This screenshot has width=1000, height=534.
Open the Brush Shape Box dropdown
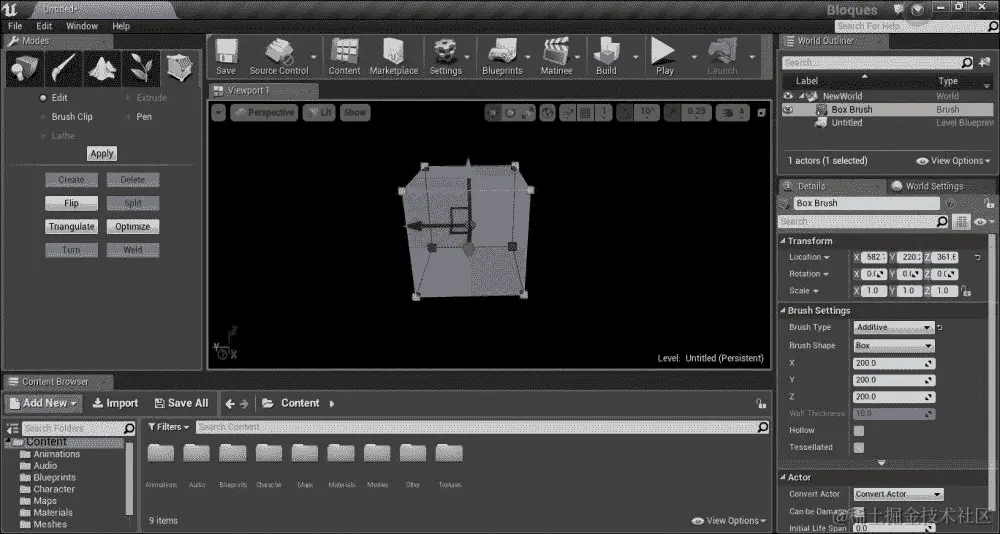coord(893,345)
